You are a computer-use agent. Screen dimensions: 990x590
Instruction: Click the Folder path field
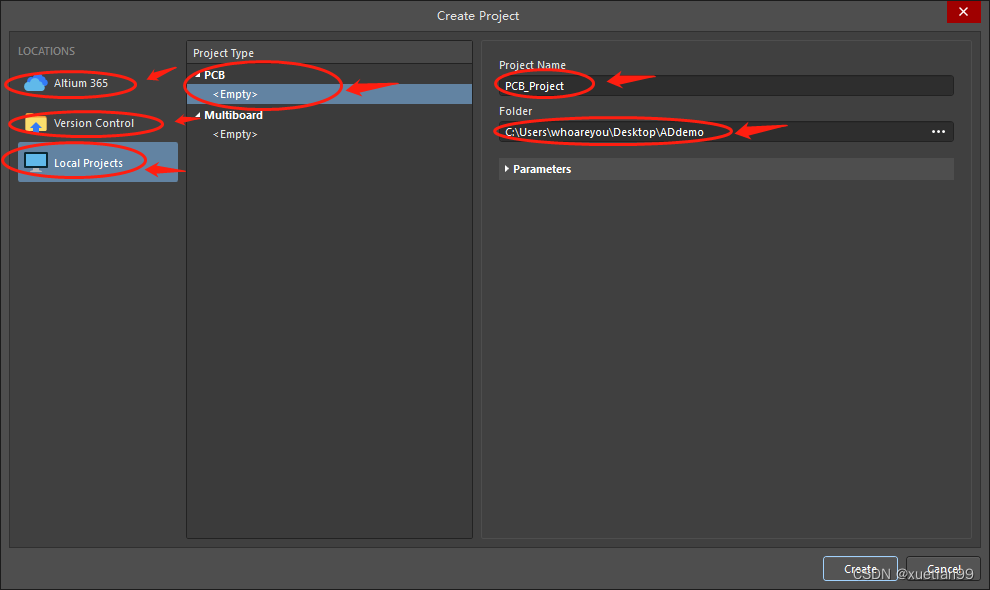710,132
